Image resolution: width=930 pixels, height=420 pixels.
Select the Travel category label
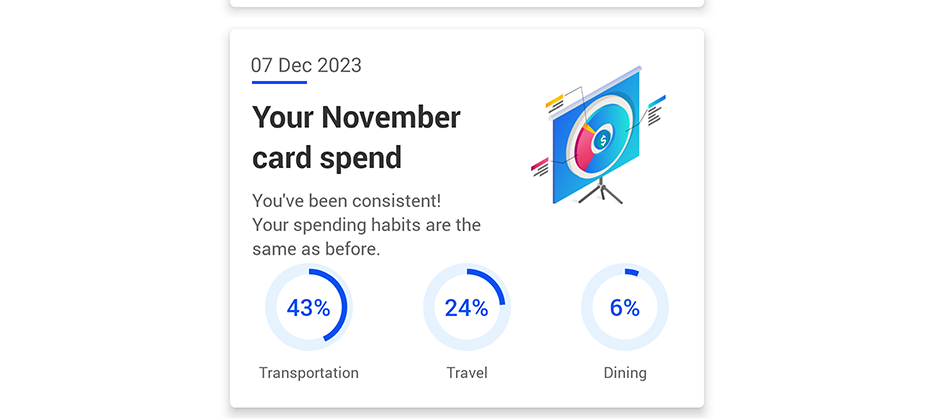click(x=467, y=373)
